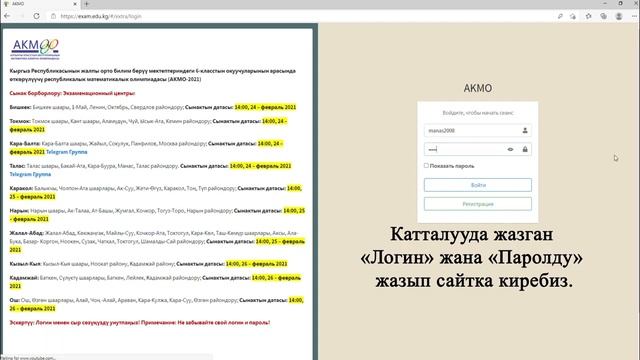Click the 'Ош:' row label

click(x=15, y=300)
